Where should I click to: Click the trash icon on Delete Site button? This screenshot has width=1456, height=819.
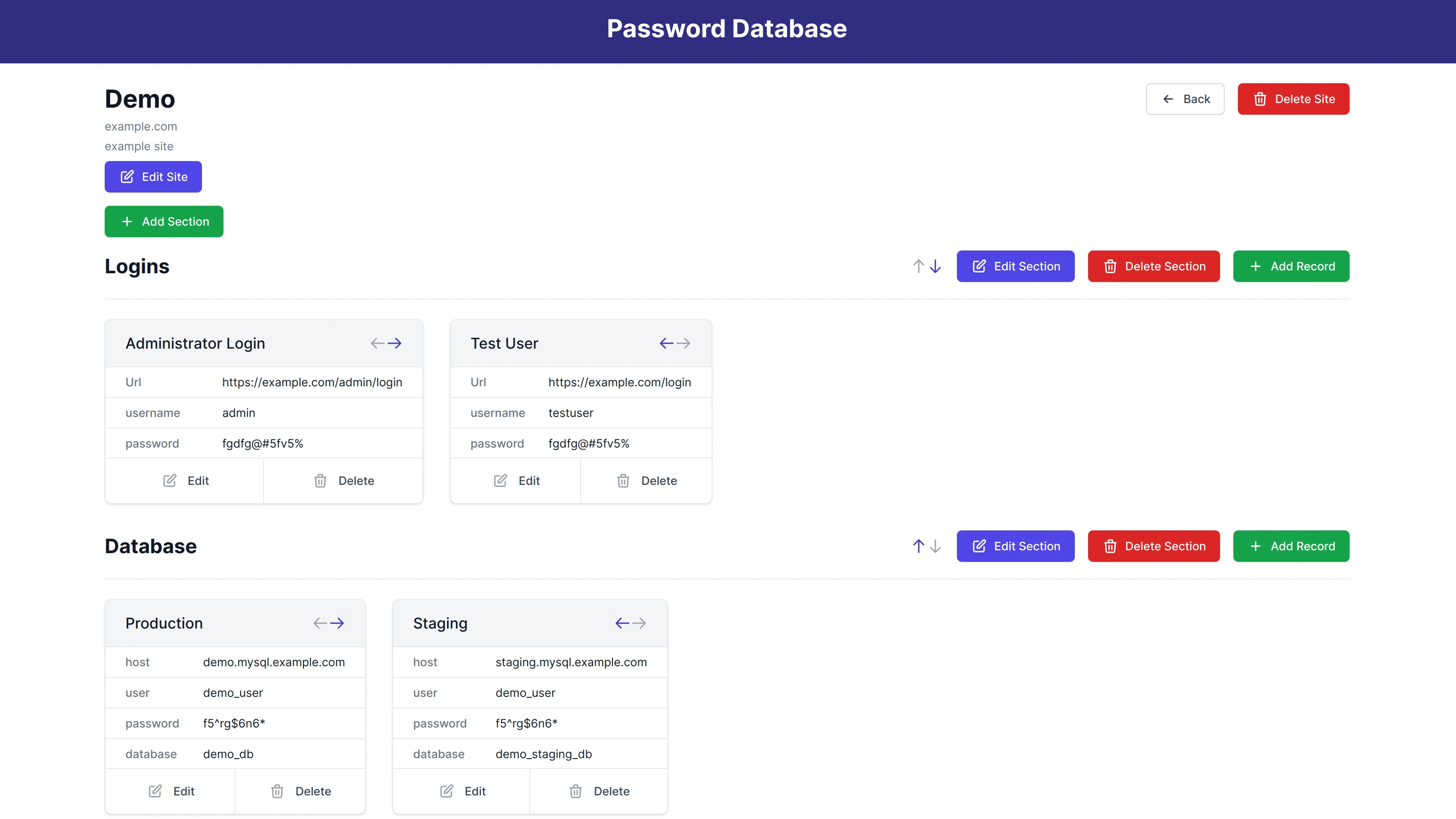pyautogui.click(x=1260, y=99)
